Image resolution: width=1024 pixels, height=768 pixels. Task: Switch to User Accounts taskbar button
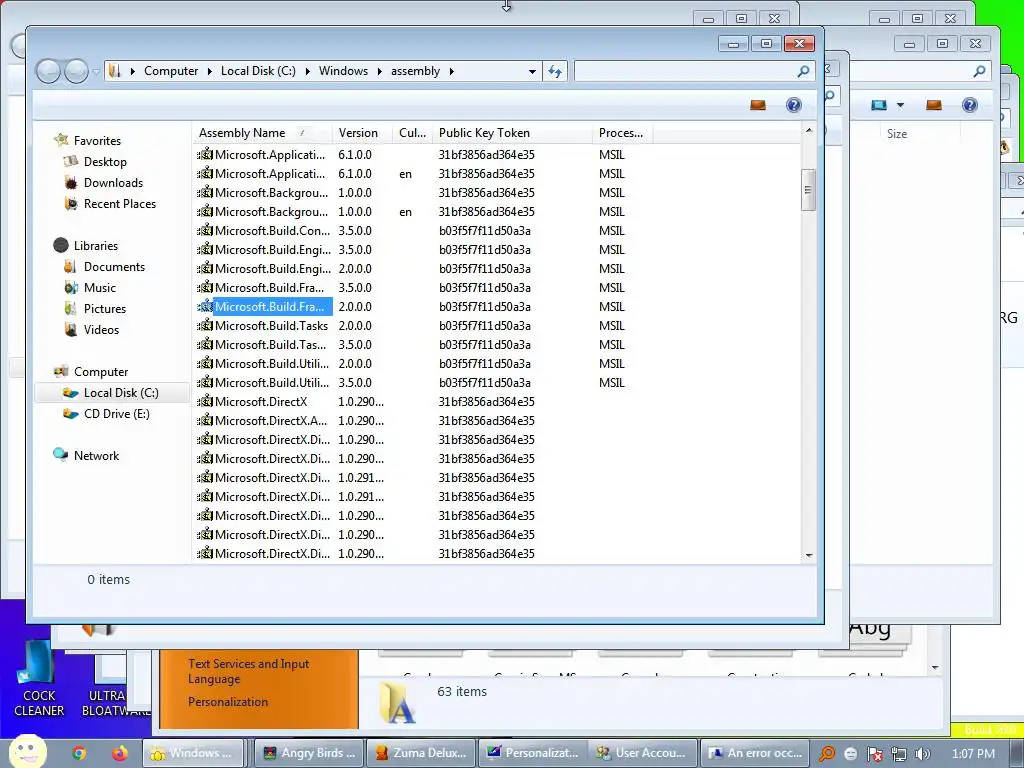click(643, 754)
